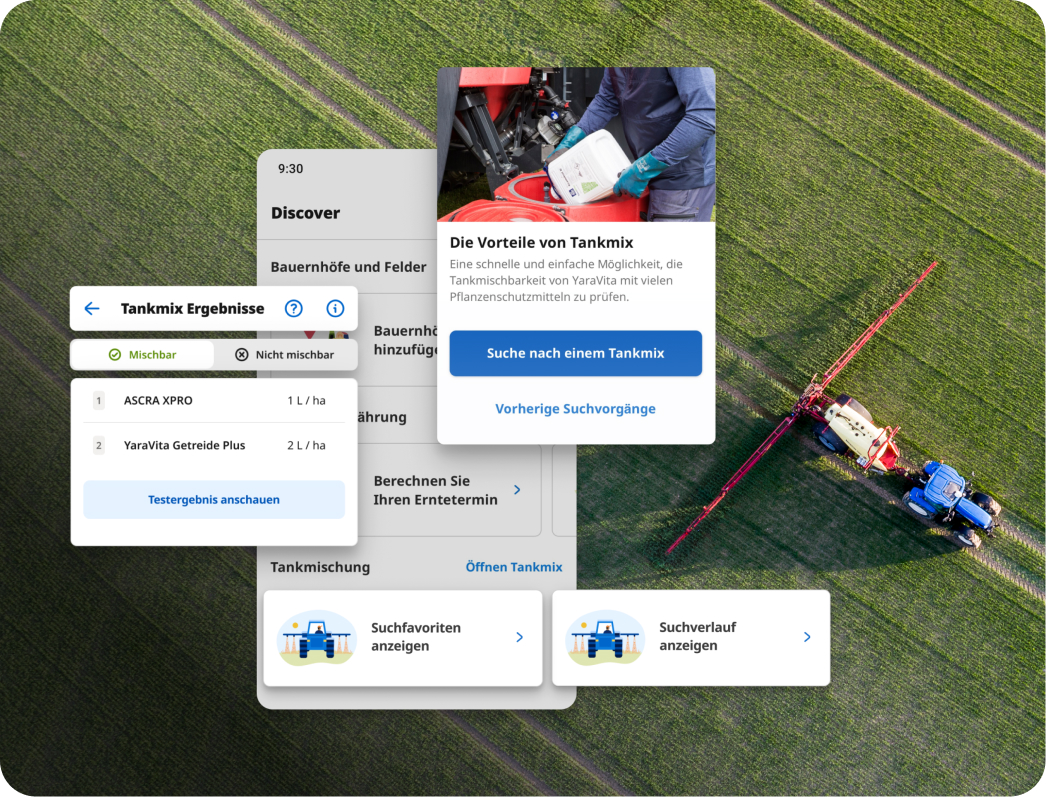This screenshot has width=1046, height=797.
Task: Click the number 1 badge beside ASCRA XPRO
Action: point(99,401)
